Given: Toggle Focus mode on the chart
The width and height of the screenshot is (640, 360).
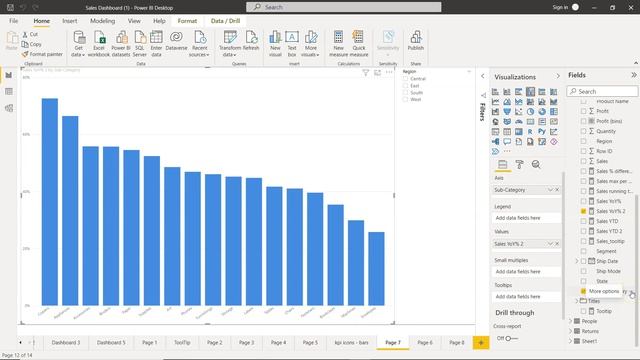Looking at the screenshot, I should [x=378, y=73].
